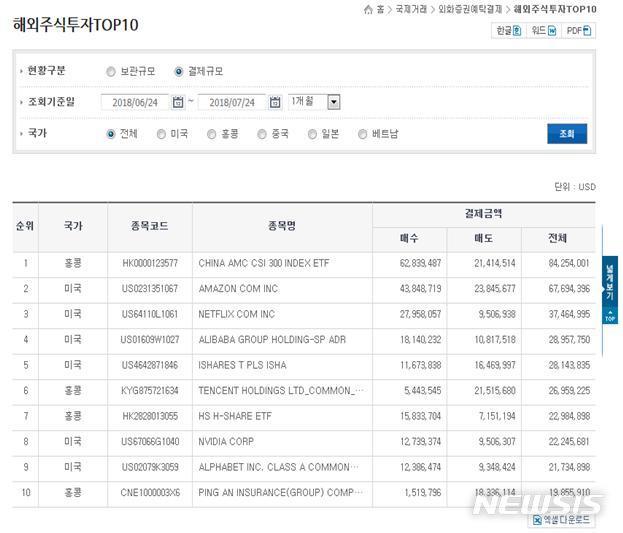Click stock code HK2828013055

[150, 416]
